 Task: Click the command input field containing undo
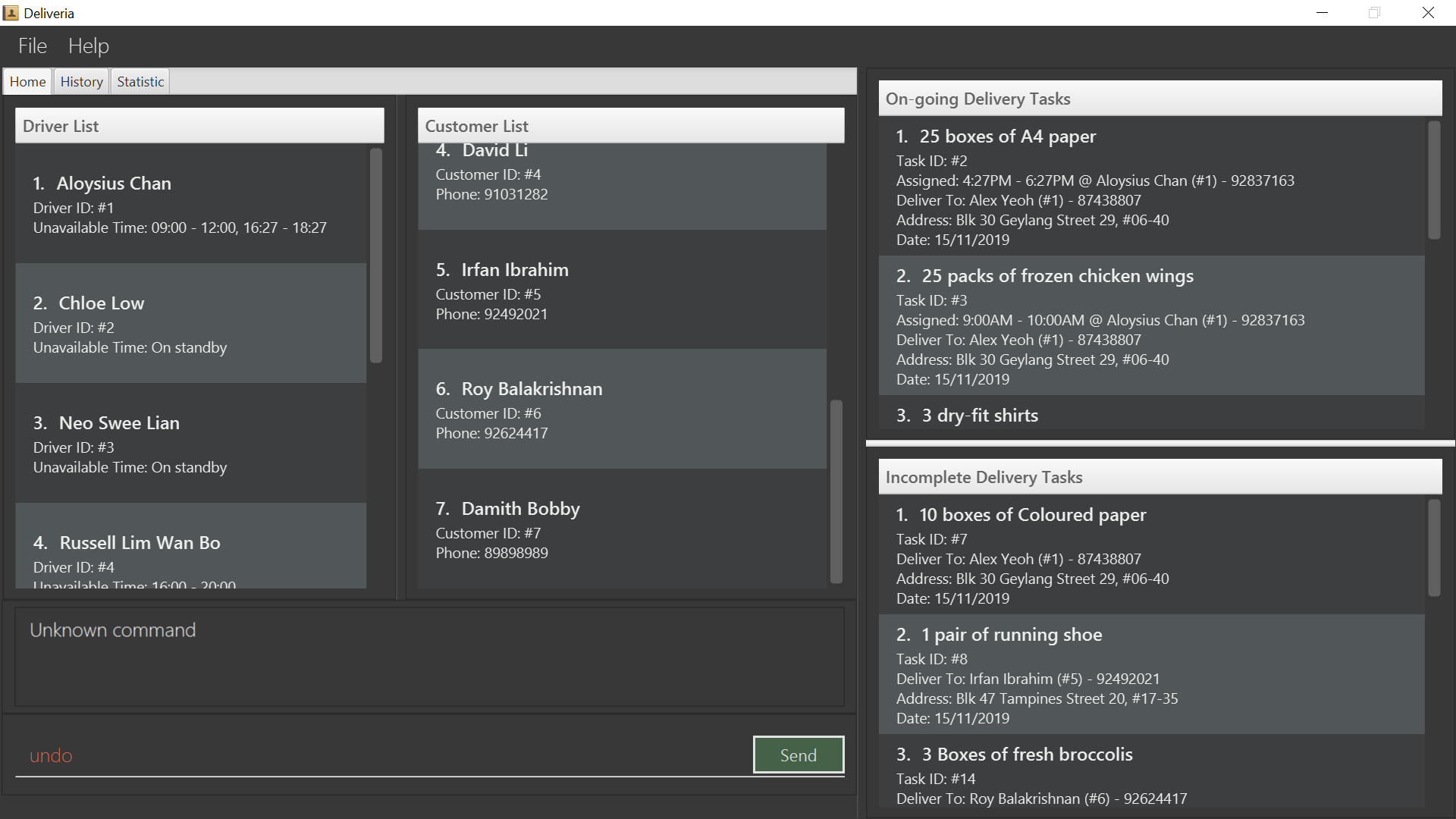[379, 756]
